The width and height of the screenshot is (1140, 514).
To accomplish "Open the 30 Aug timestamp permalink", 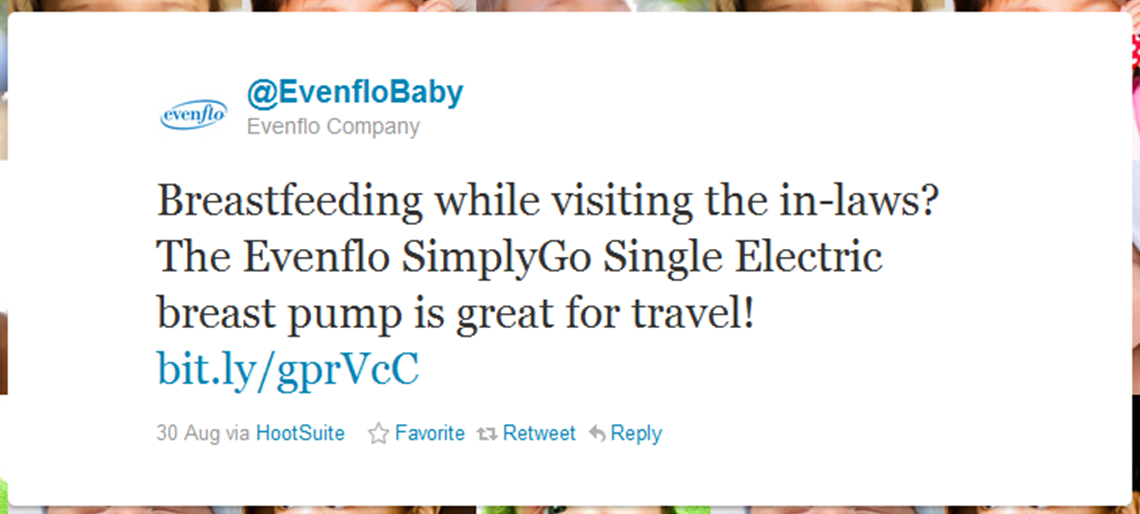I will coord(188,434).
